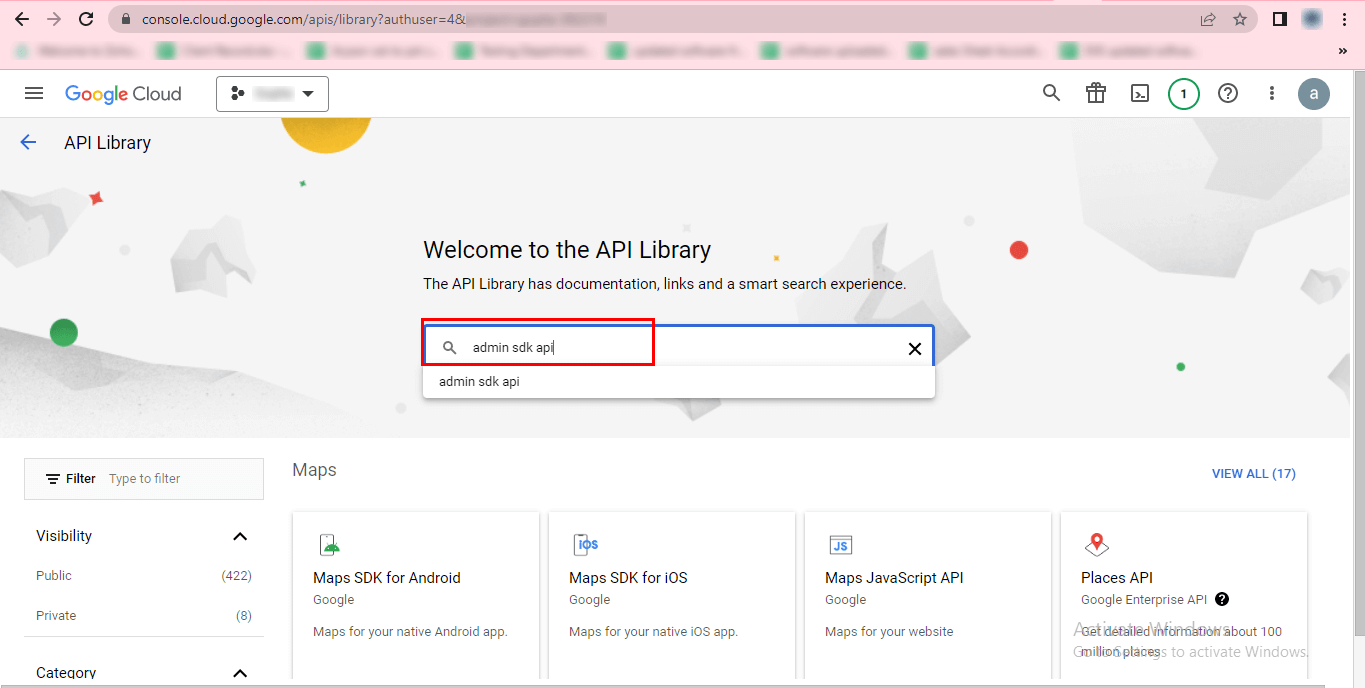Image resolution: width=1365 pixels, height=688 pixels.
Task: Click the browser forward arrow
Action: click(x=53, y=19)
